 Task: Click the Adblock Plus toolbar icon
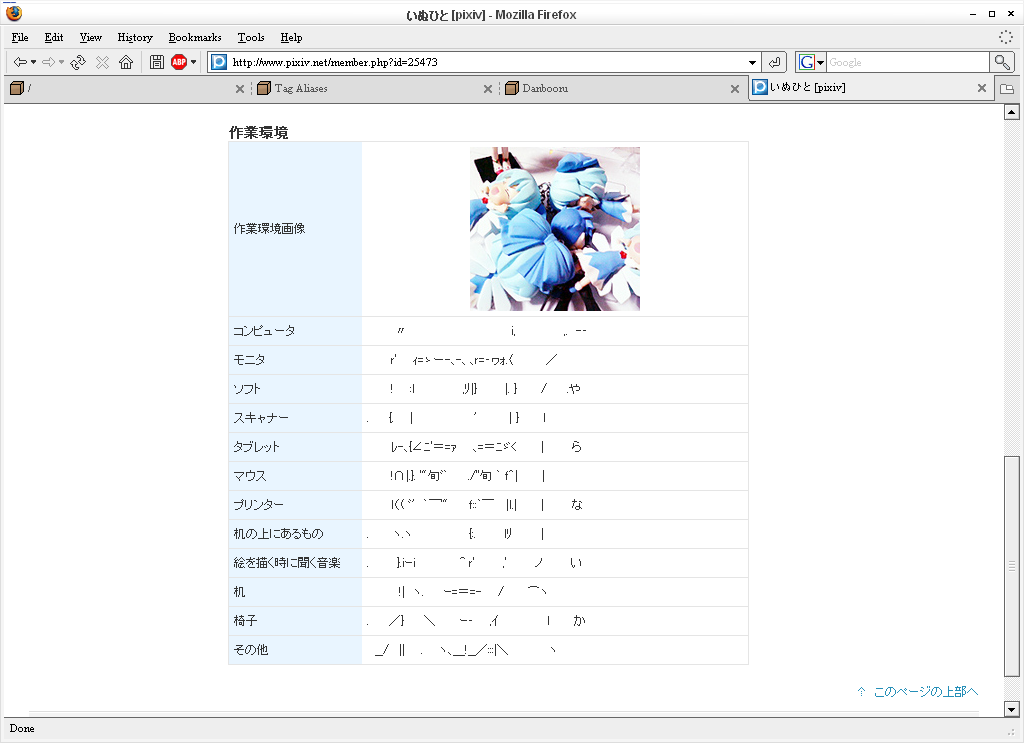point(181,61)
